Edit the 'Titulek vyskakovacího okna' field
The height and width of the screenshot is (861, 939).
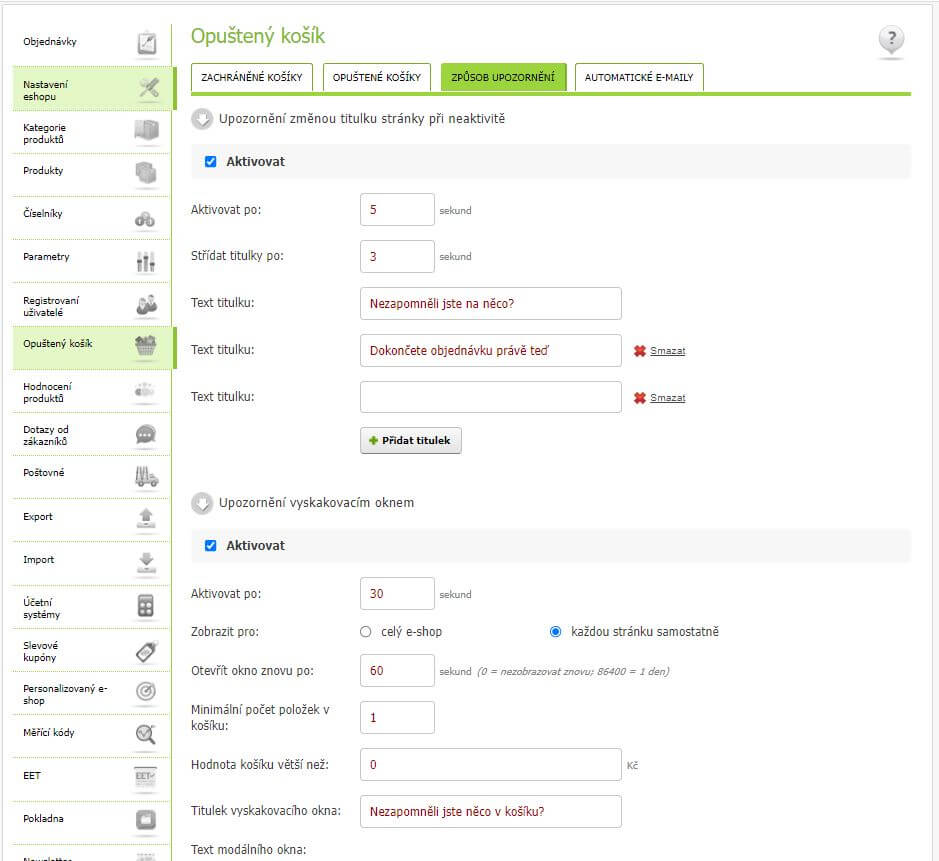490,811
